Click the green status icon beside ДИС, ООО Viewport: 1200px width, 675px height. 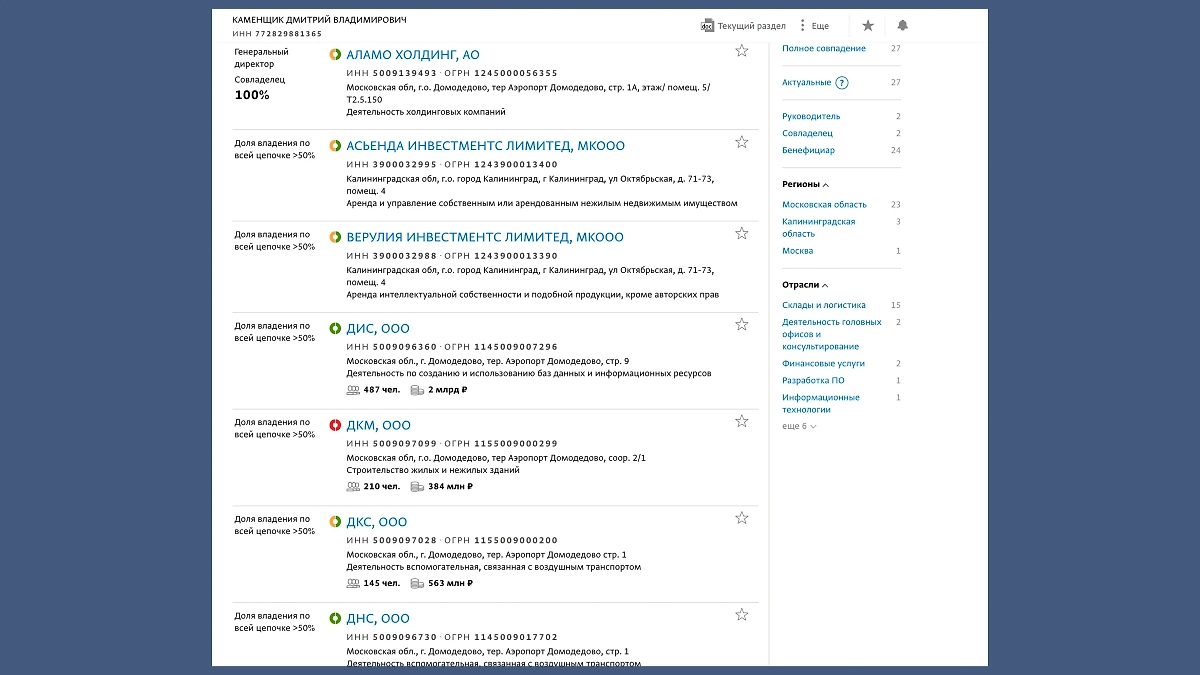click(336, 329)
